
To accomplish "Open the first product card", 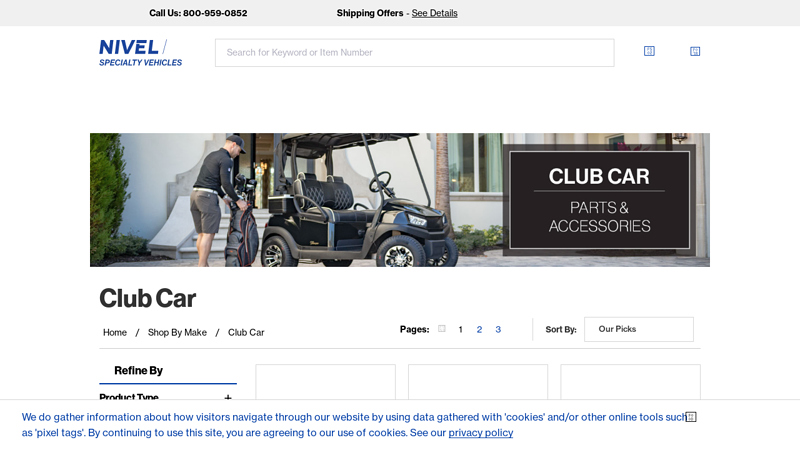I will [326, 382].
